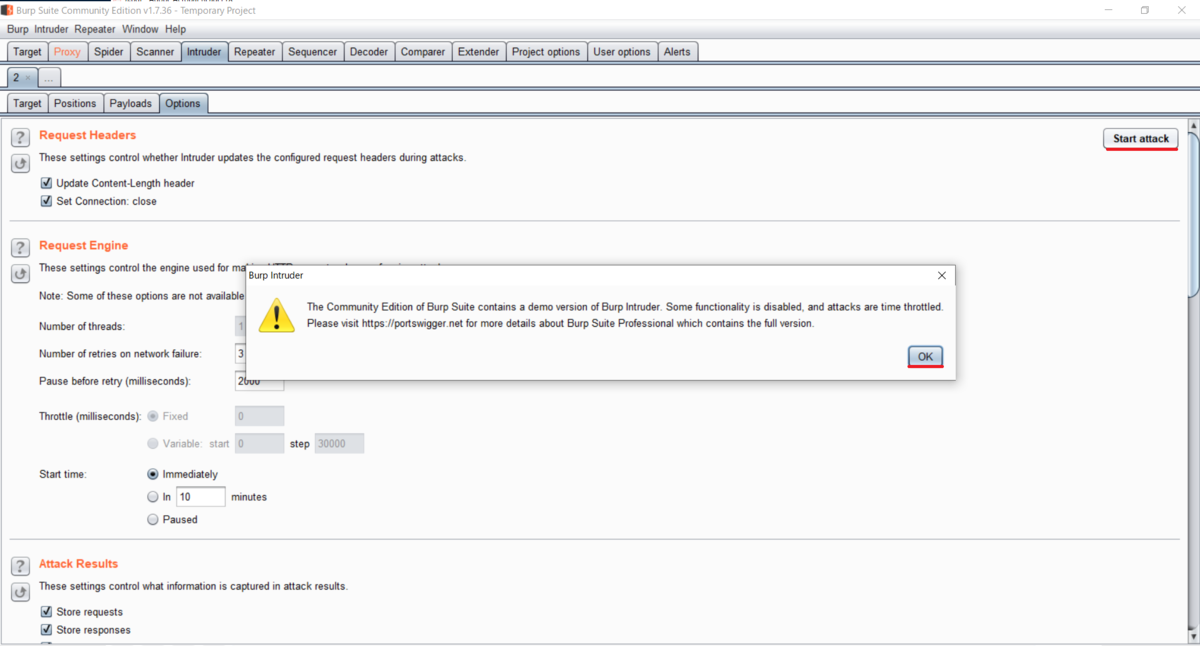This screenshot has height=646, width=1200.
Task: Select Variable throttle radio button
Action: 153,443
